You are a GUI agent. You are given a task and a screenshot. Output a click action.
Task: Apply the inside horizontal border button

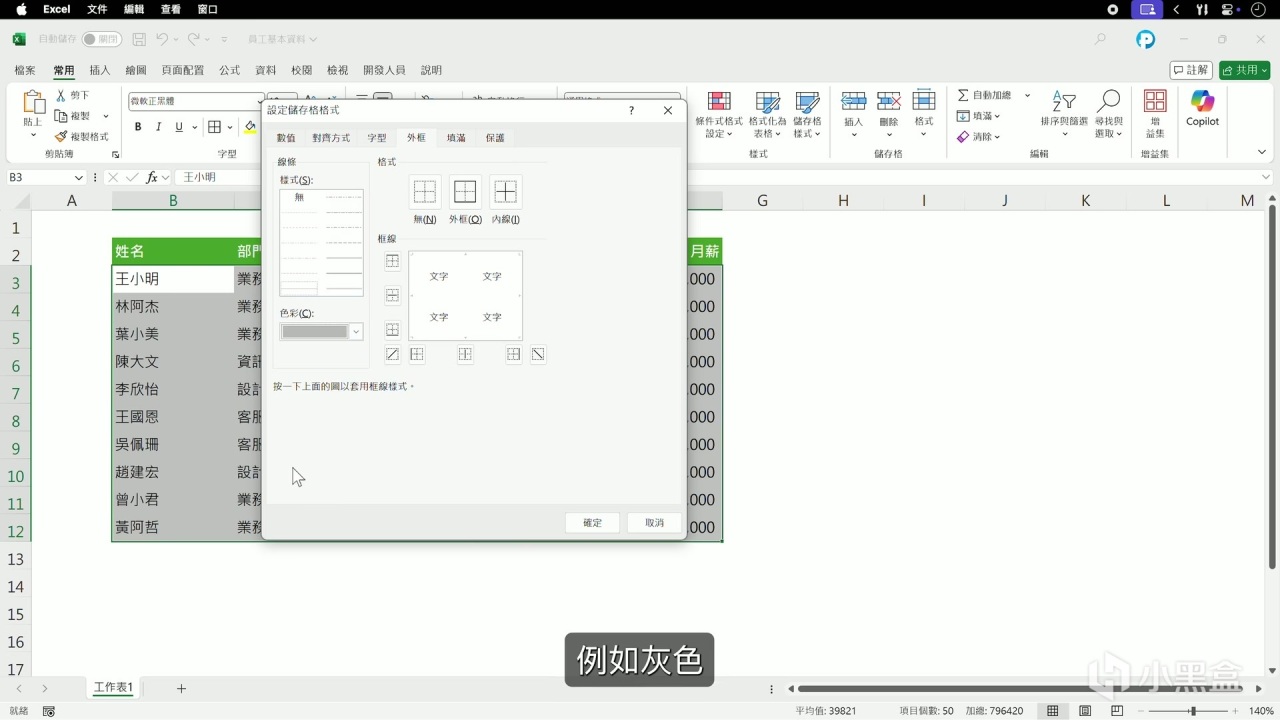pyautogui.click(x=392, y=296)
